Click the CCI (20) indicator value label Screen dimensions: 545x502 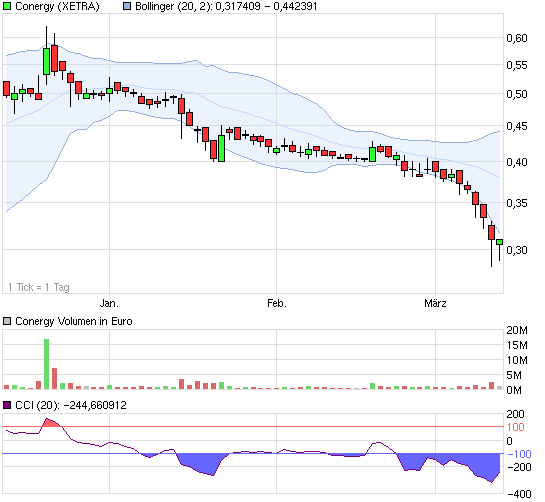pos(71,405)
